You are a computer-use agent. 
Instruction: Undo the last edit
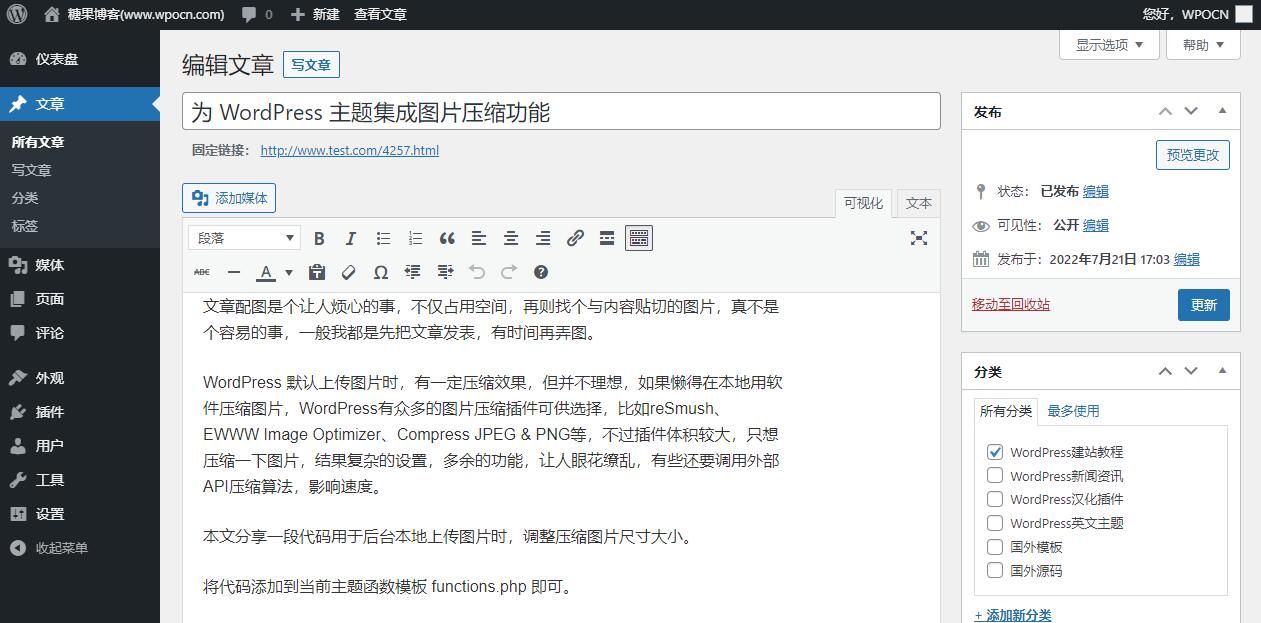477,272
